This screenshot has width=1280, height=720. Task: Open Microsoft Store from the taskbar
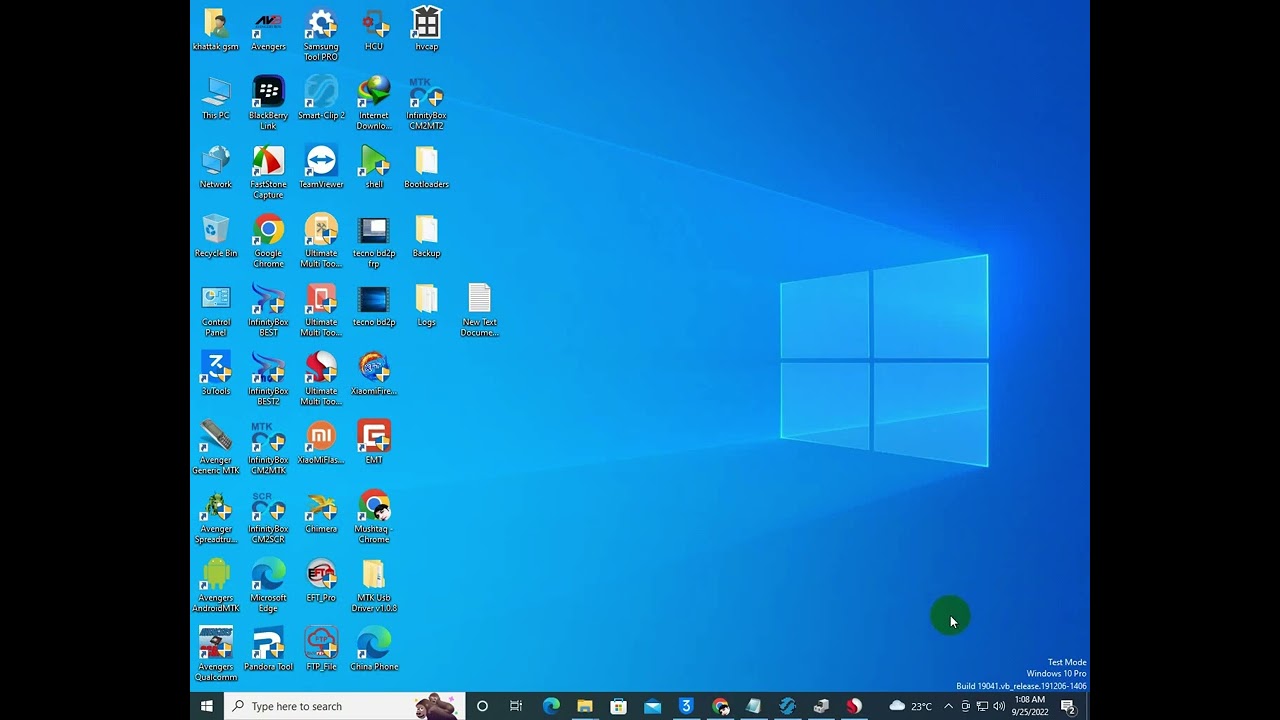point(618,706)
